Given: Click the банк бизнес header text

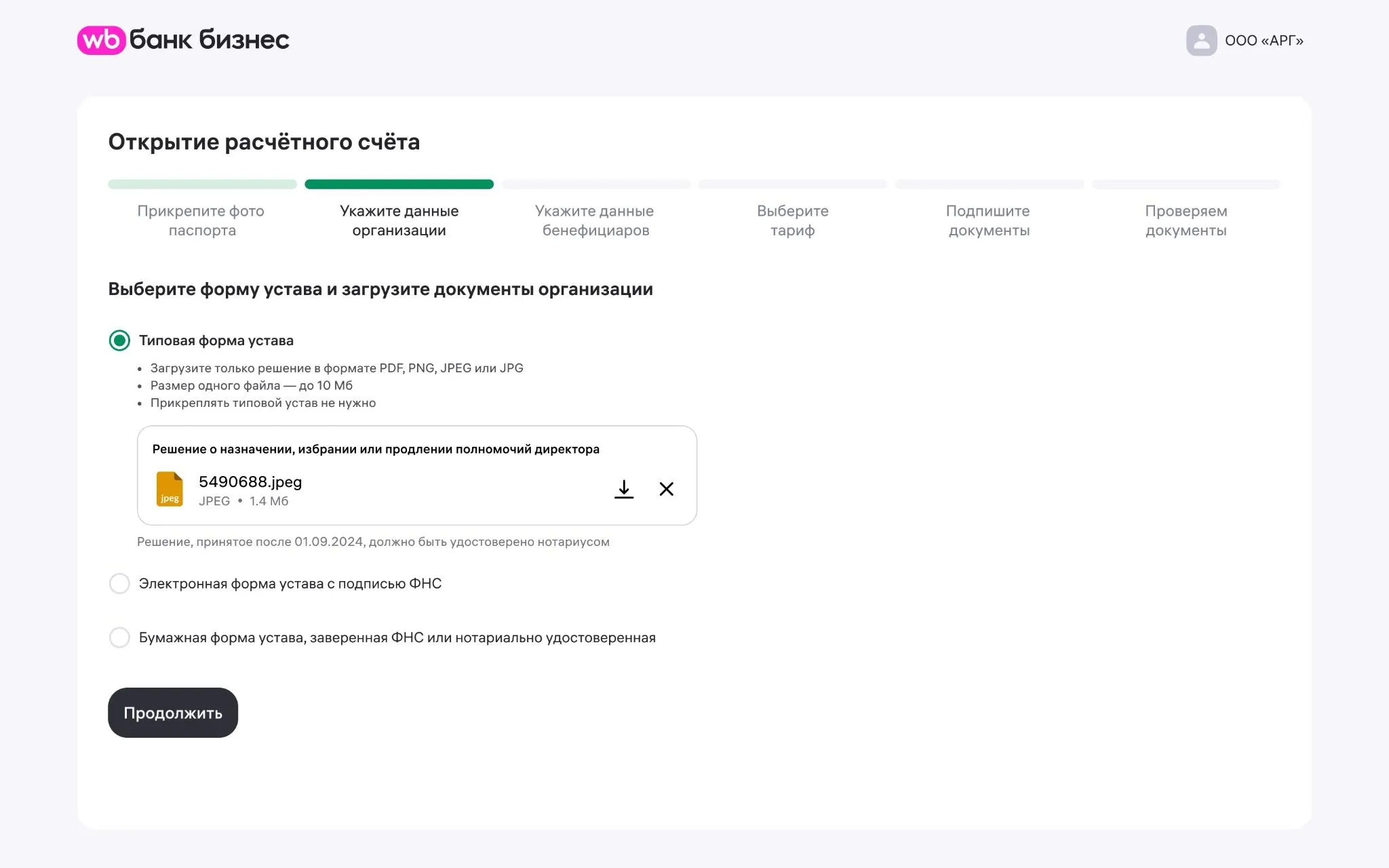Looking at the screenshot, I should click(x=209, y=40).
